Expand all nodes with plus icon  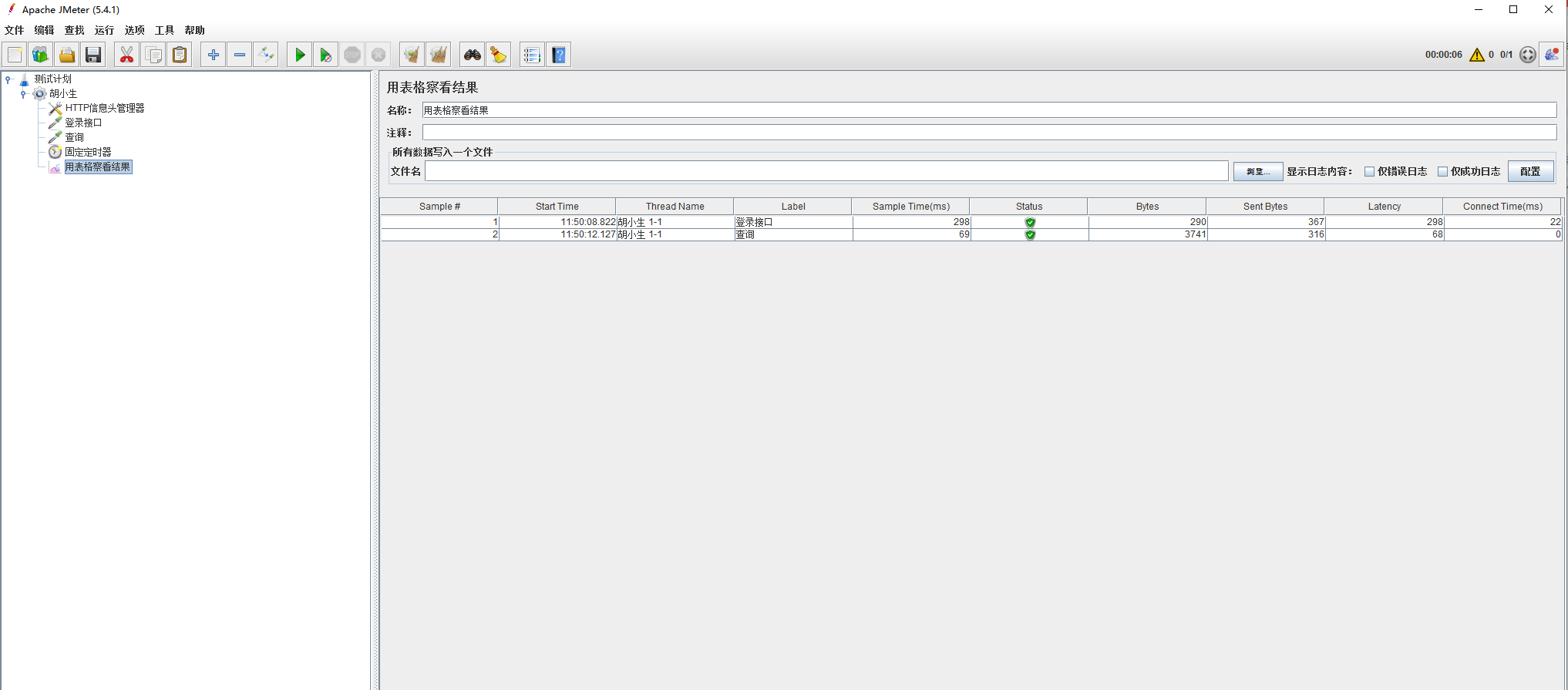(x=214, y=55)
